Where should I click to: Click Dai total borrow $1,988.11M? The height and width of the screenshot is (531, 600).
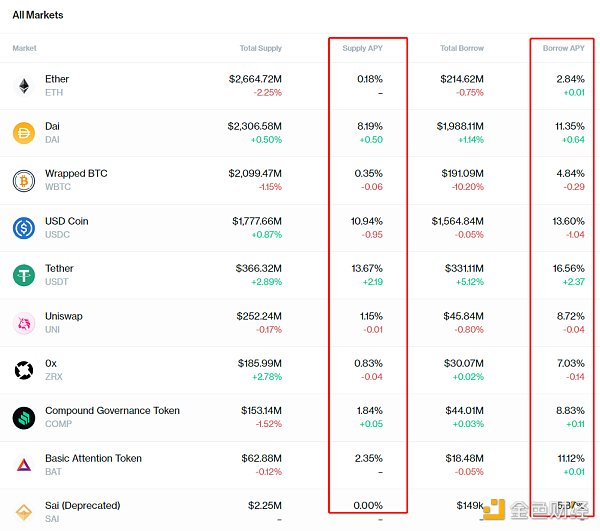pos(460,126)
